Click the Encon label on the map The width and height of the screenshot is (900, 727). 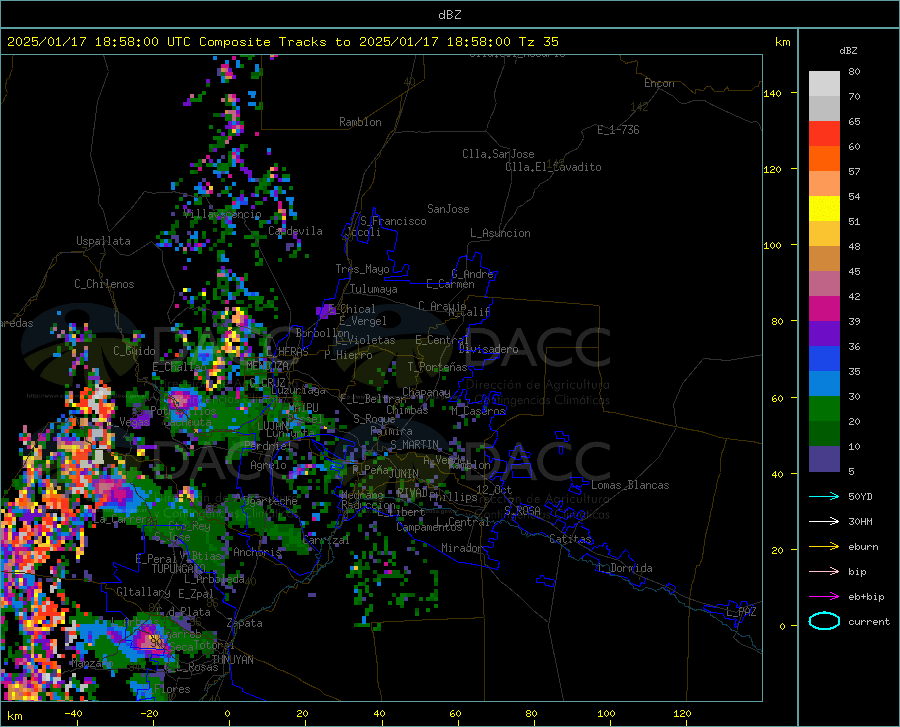click(x=659, y=83)
